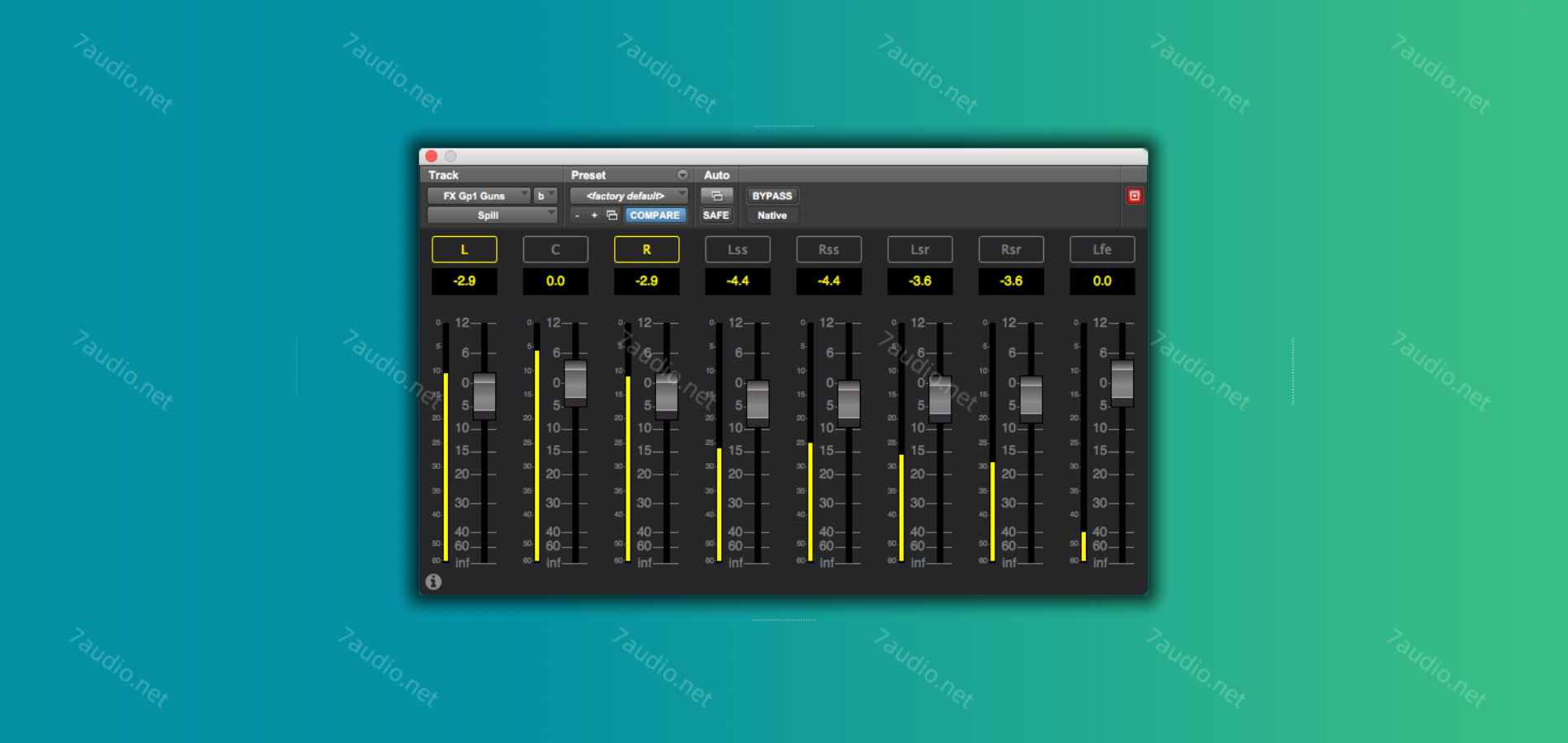This screenshot has height=743, width=1568.
Task: Toggle the Rsr channel button
Action: tap(1011, 249)
